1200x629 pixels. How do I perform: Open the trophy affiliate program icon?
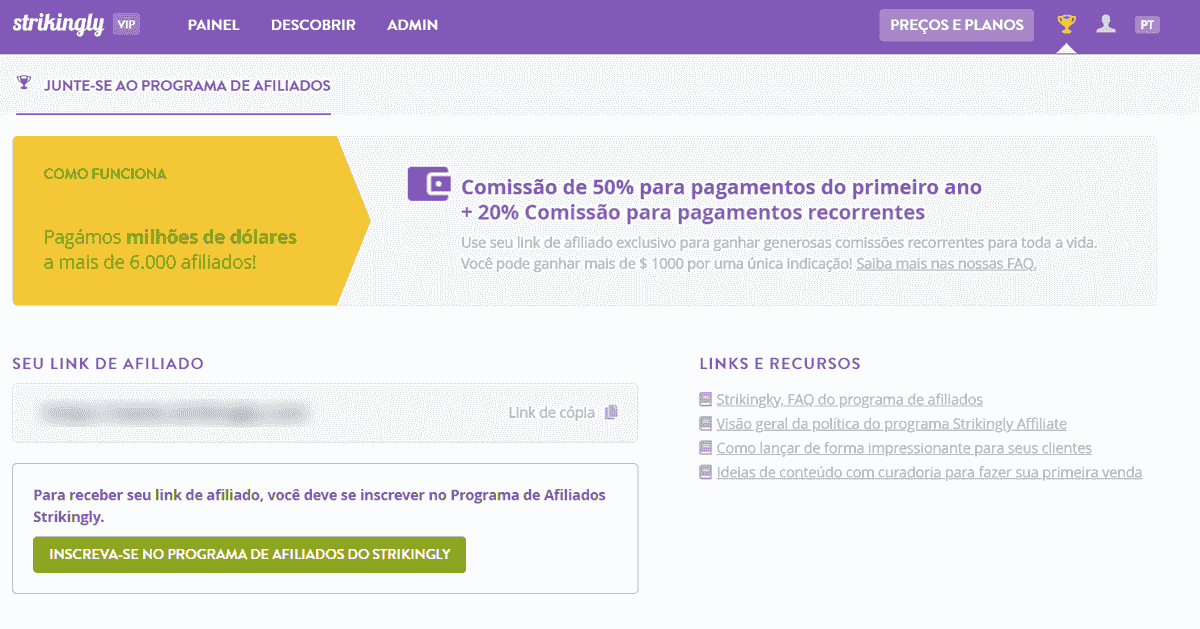pyautogui.click(x=1067, y=24)
